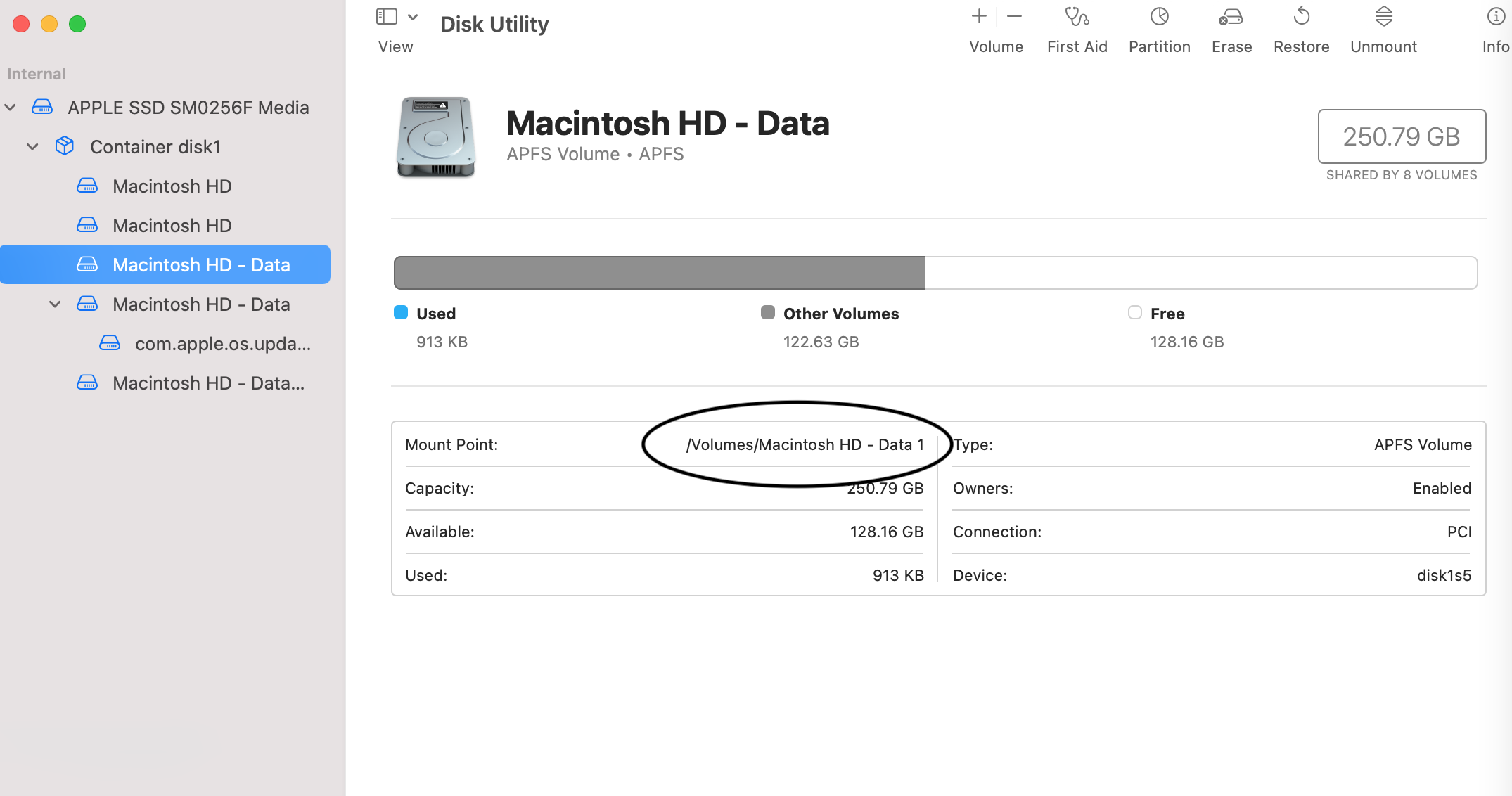
Task: Open the Info panel icon
Action: (x=1496, y=17)
